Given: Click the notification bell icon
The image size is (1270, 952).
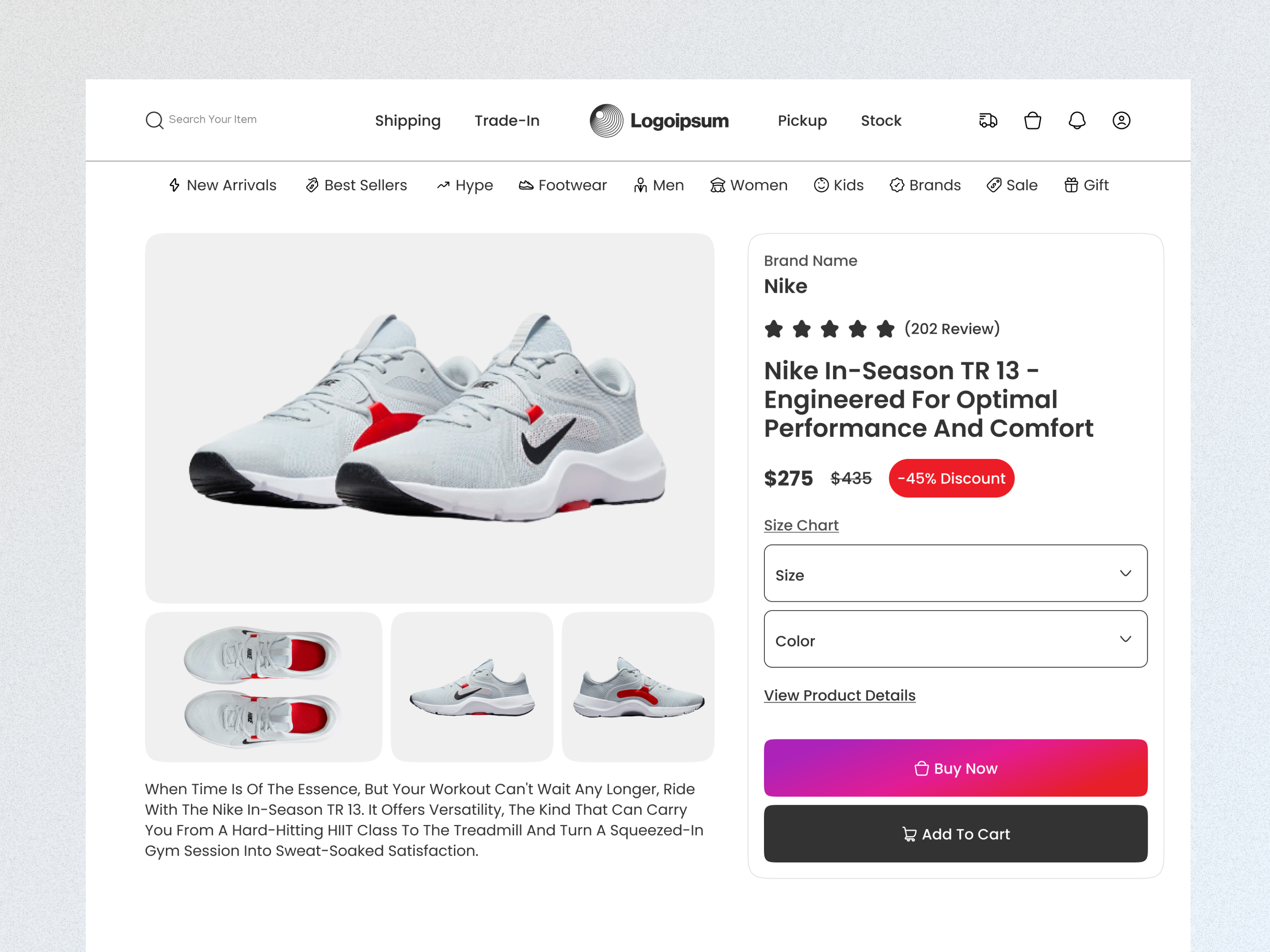Looking at the screenshot, I should [1076, 121].
